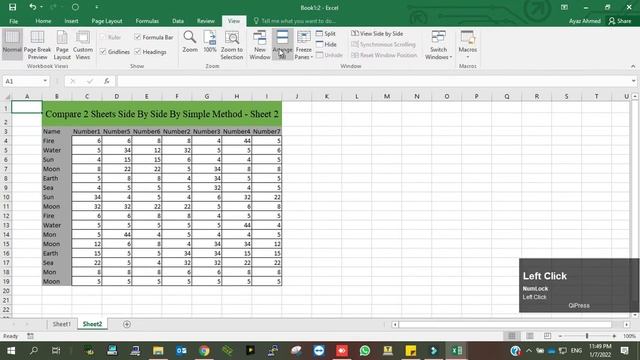Expand the formula bar
This screenshot has width=640, height=360.
point(633,81)
